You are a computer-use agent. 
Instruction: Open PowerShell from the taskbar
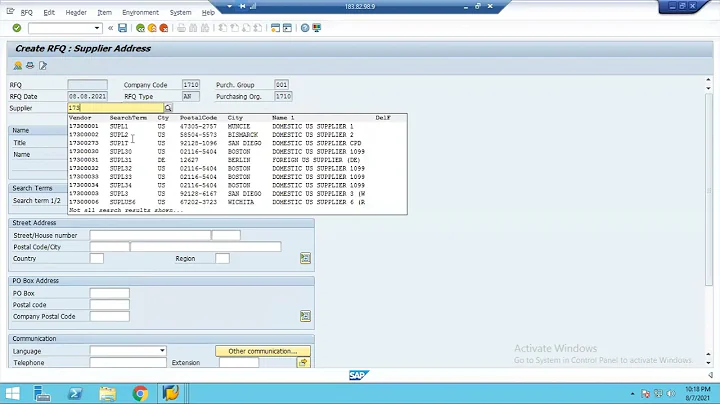(75, 393)
